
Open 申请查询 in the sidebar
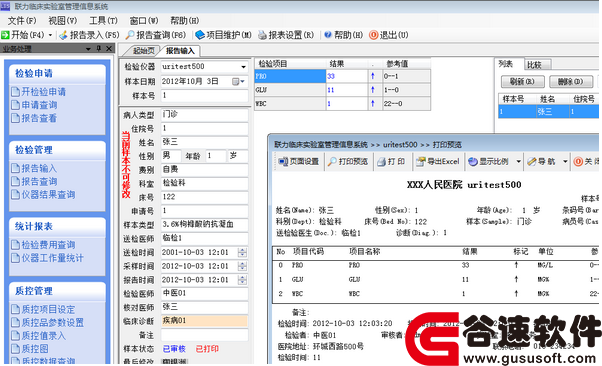click(x=34, y=105)
